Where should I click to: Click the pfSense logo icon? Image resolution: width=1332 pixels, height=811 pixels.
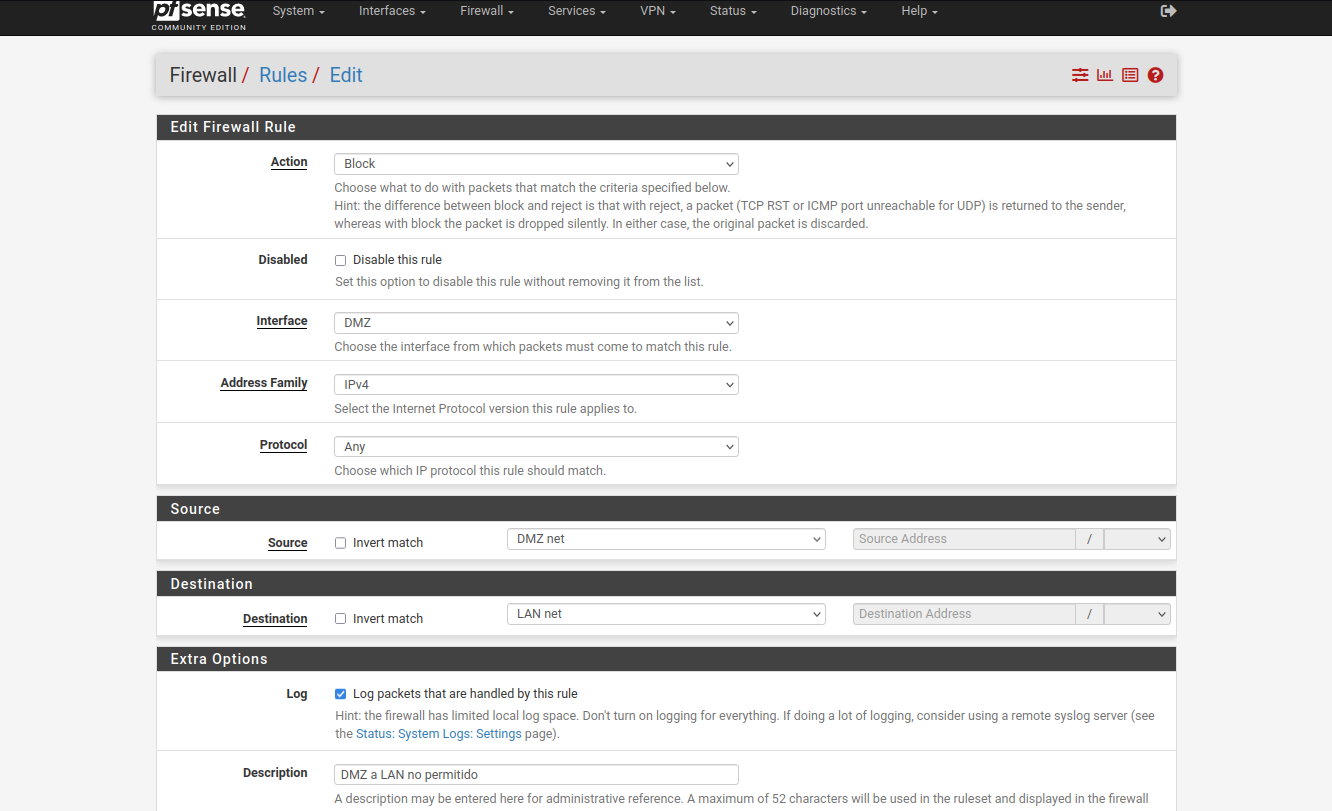pyautogui.click(x=198, y=14)
